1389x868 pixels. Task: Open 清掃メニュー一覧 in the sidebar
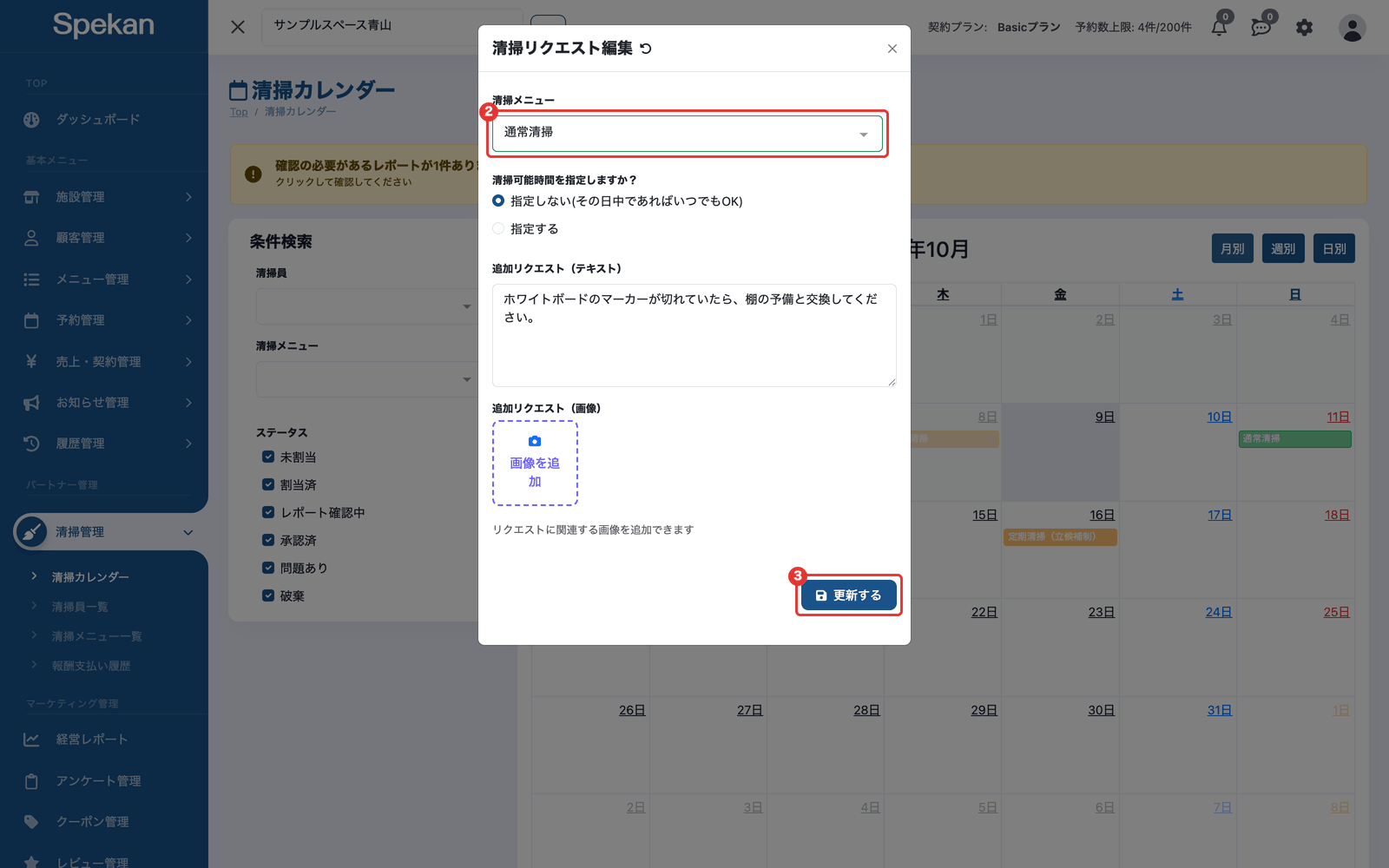click(96, 636)
